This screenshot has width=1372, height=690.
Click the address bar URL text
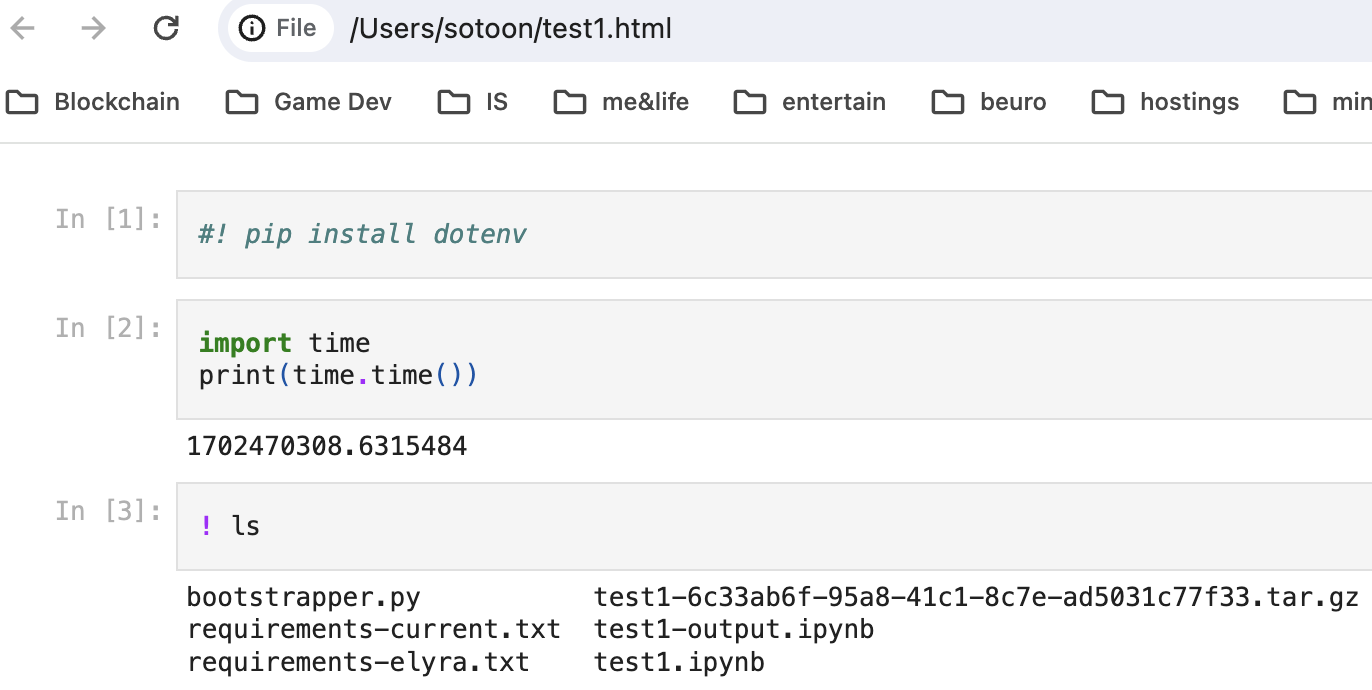coord(510,29)
